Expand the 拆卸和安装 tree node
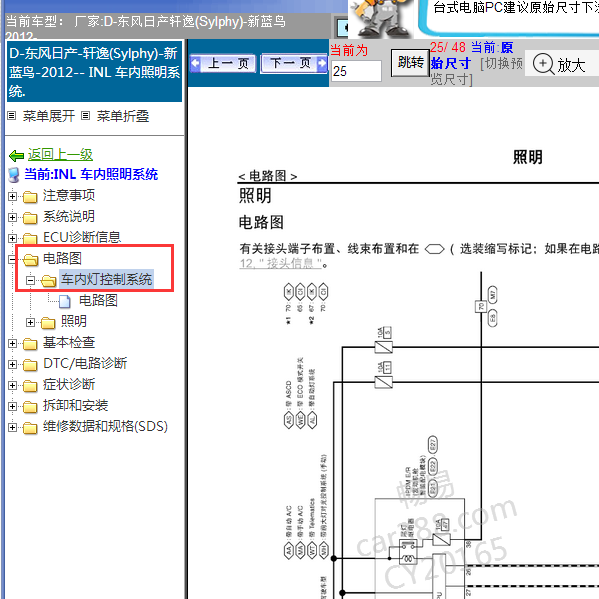Viewport: 599px width, 599px height. click(x=12, y=406)
